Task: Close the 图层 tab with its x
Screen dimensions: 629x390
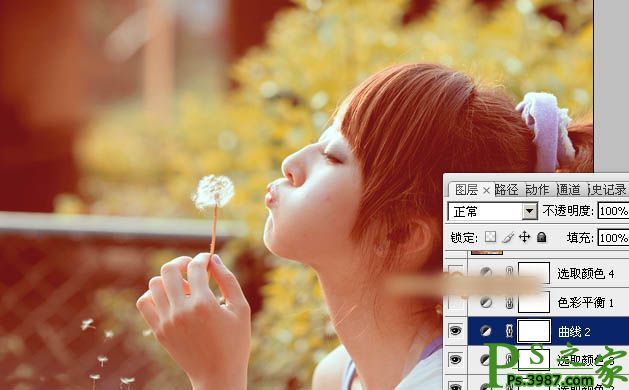Action: pyautogui.click(x=486, y=190)
